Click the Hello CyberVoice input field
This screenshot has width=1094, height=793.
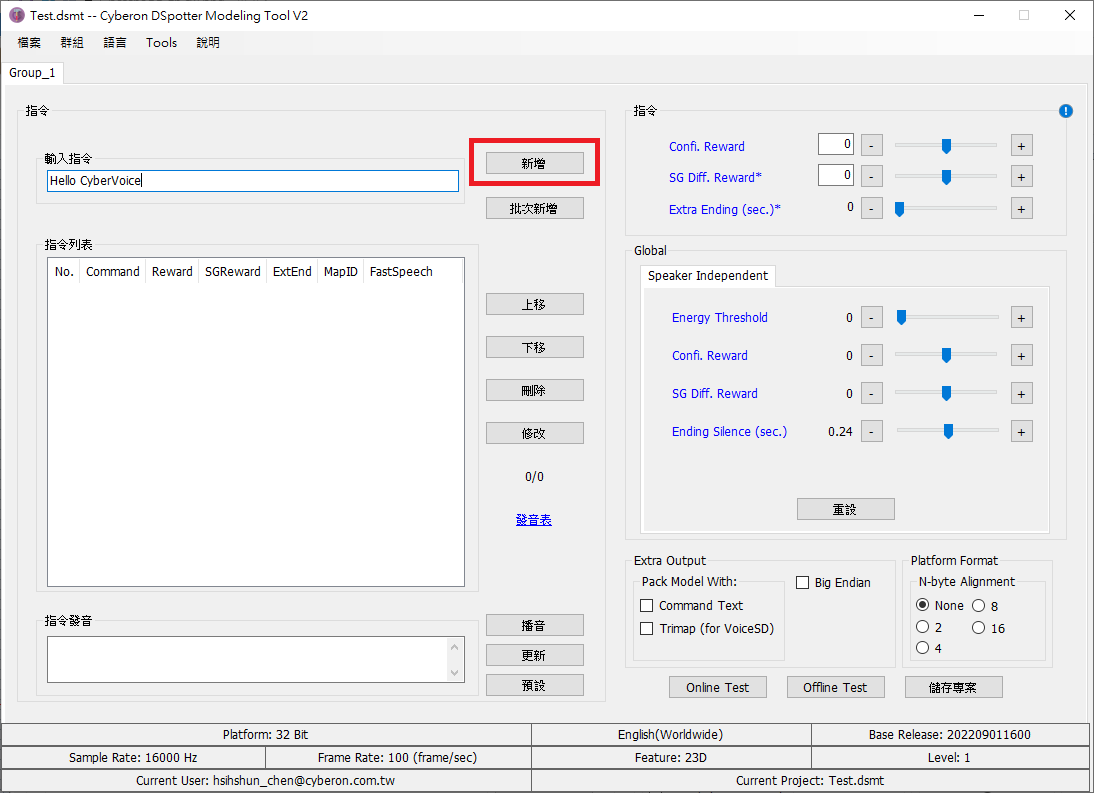pyautogui.click(x=252, y=181)
